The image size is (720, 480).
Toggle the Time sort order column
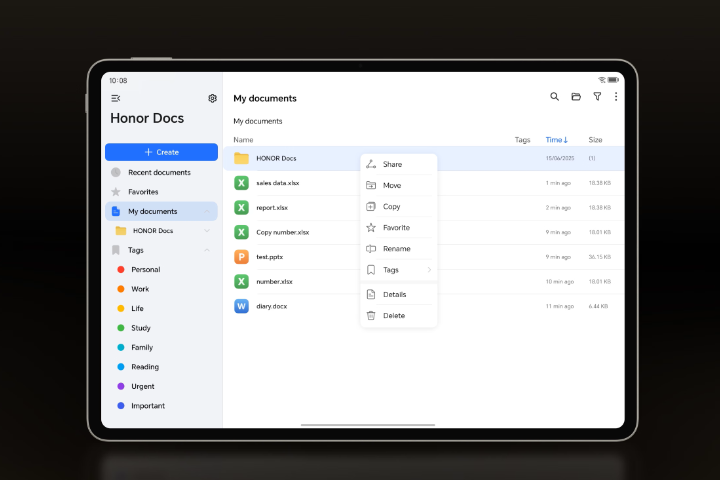[557, 140]
